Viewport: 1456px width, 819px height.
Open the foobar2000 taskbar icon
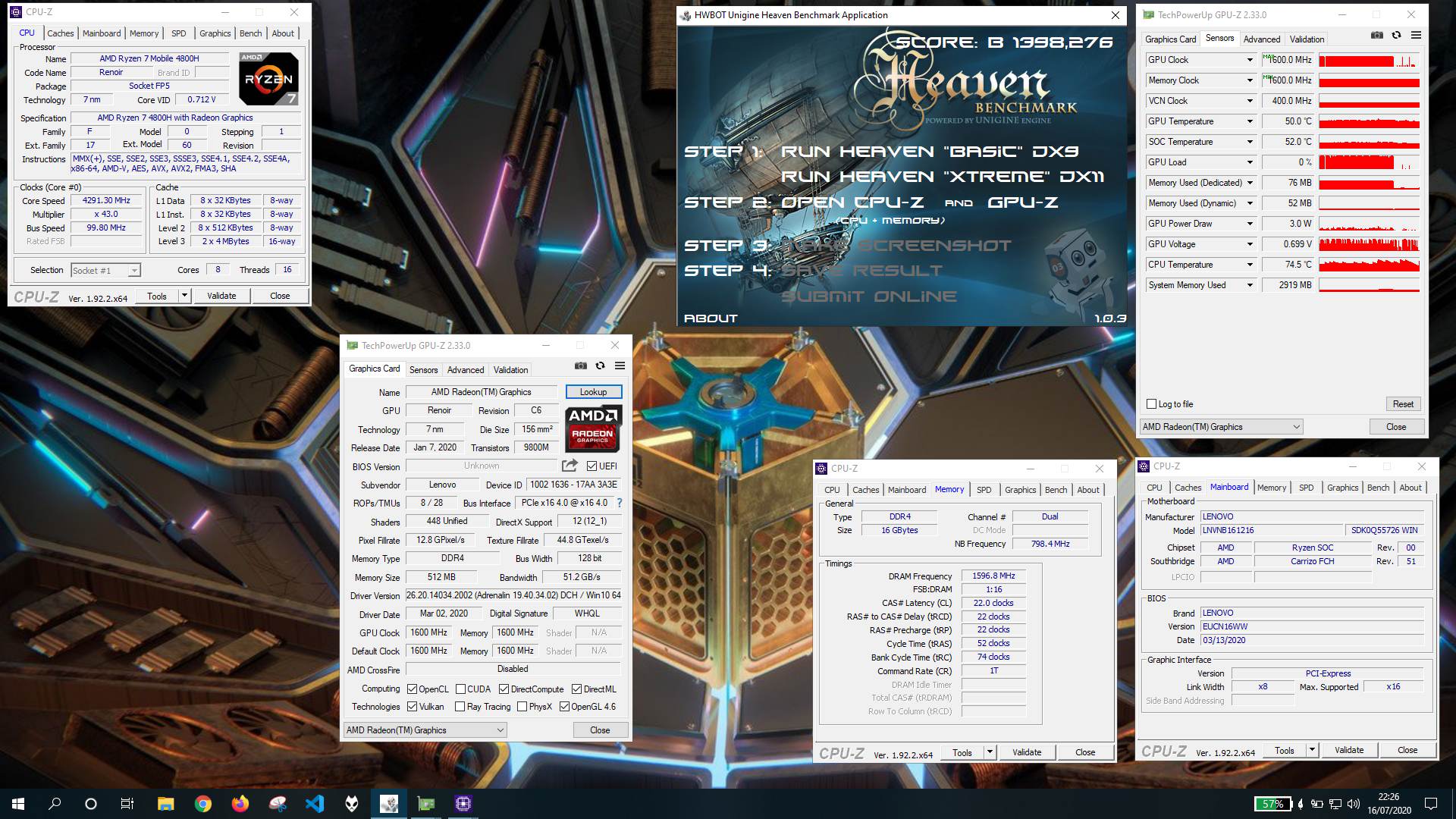point(352,804)
